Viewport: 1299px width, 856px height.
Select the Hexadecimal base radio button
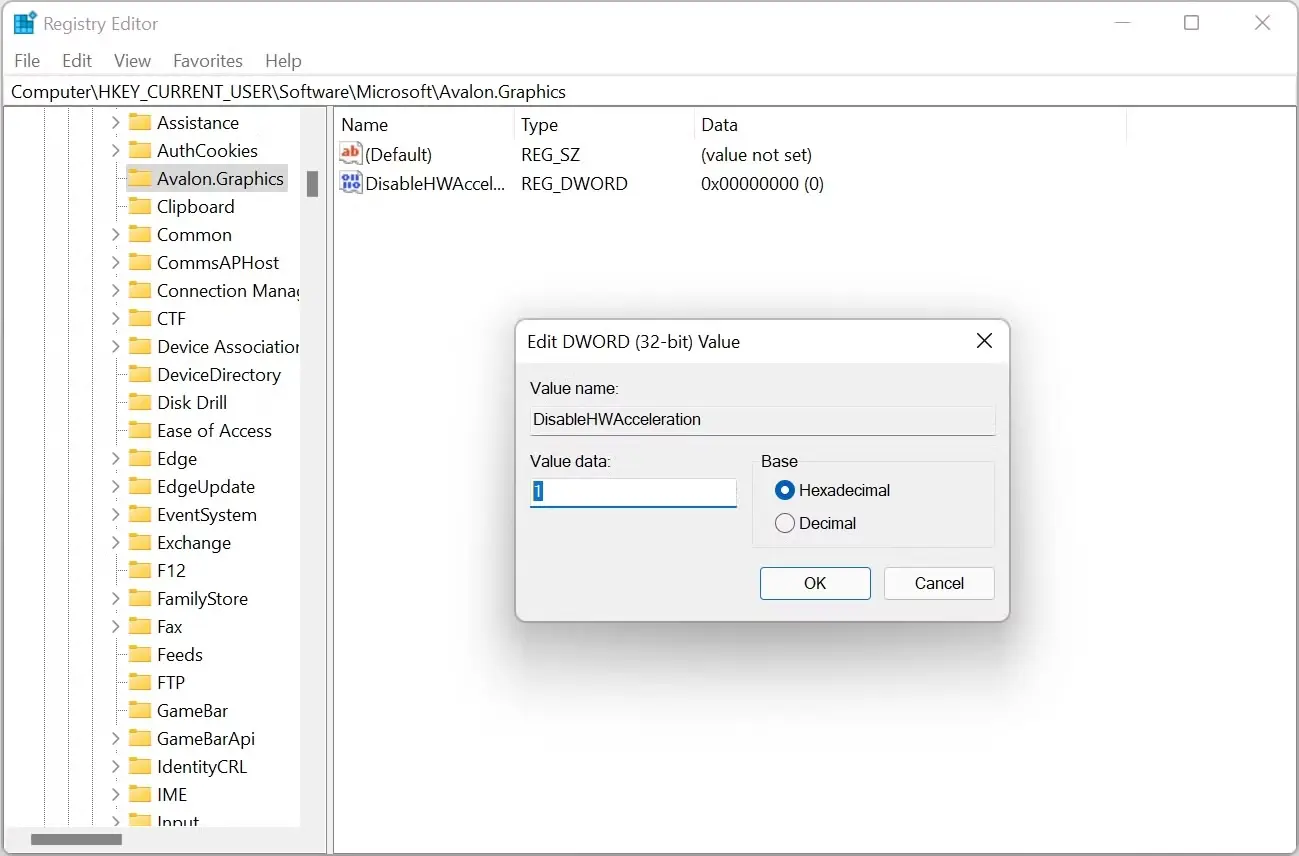(785, 490)
